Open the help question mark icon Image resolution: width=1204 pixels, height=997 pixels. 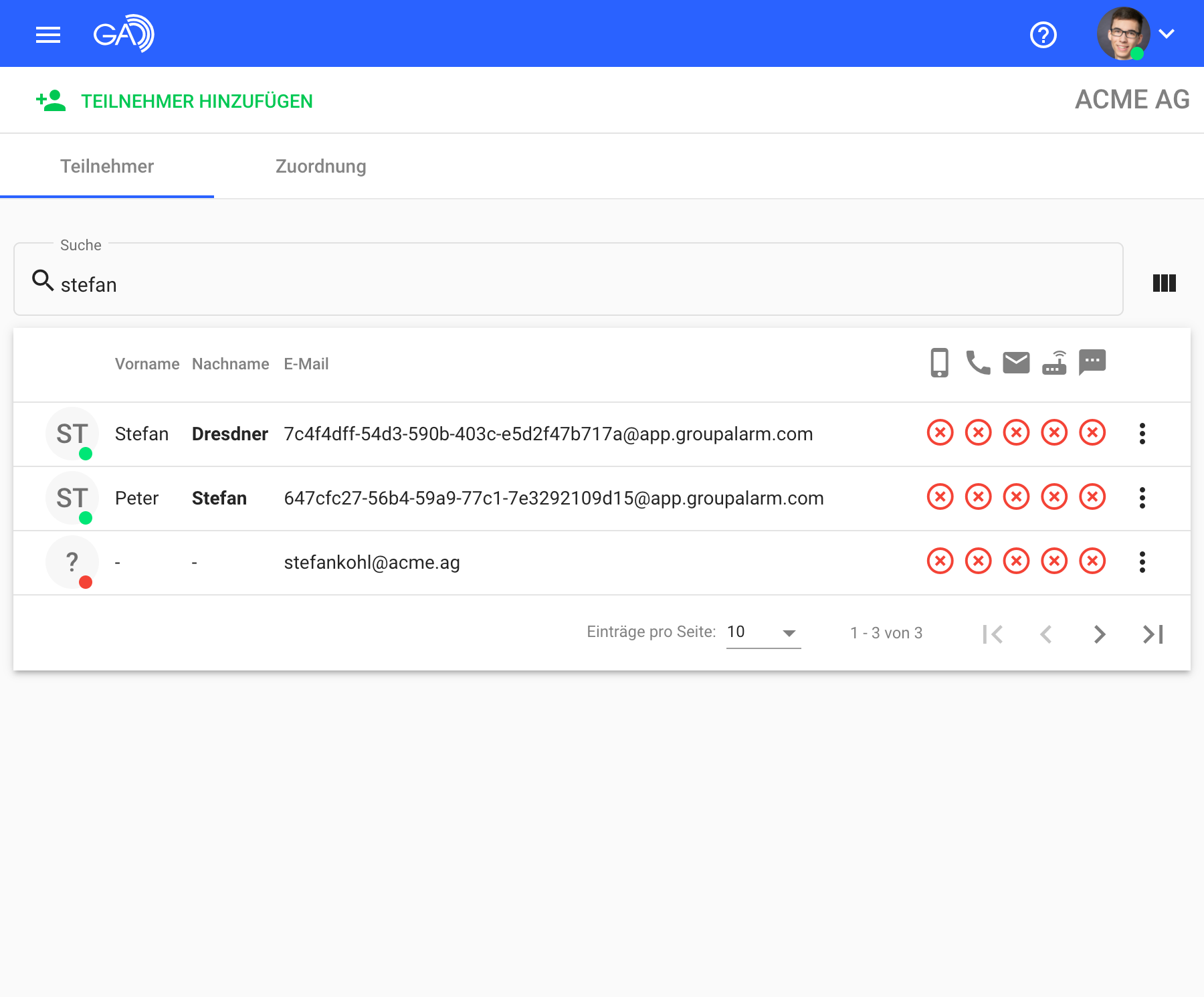(x=1043, y=34)
